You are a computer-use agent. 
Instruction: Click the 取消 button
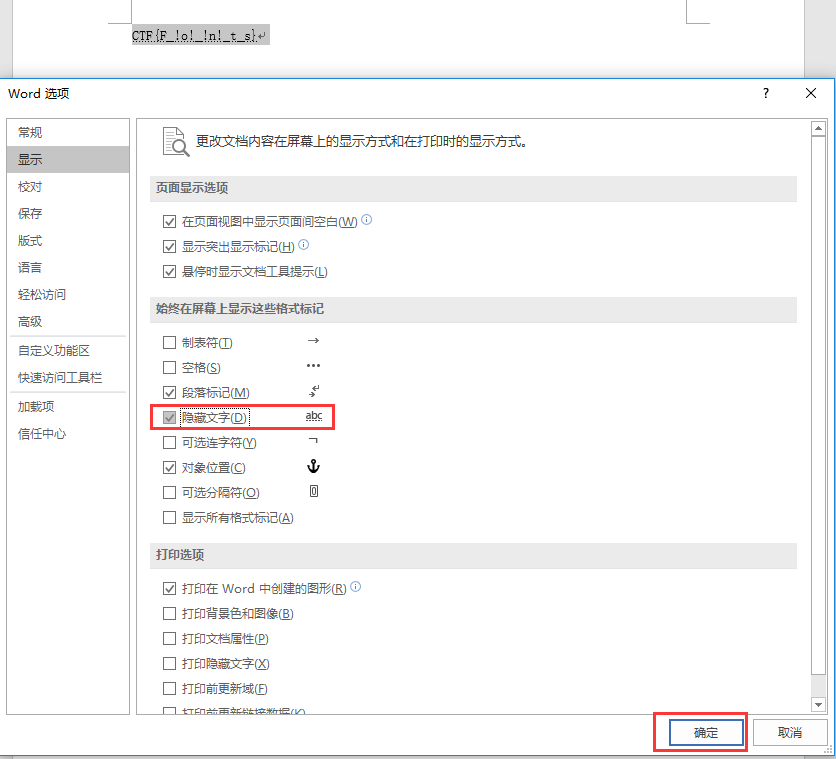point(789,733)
